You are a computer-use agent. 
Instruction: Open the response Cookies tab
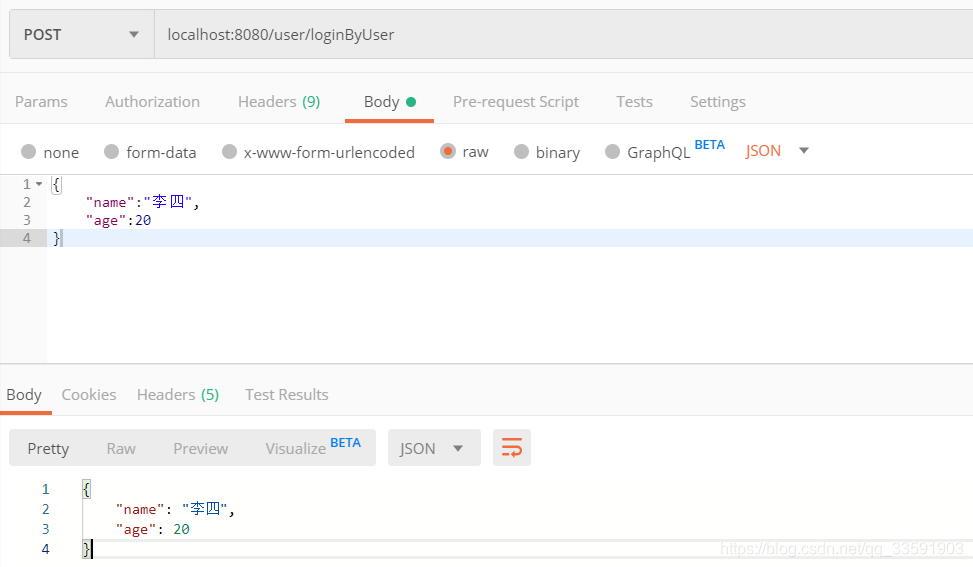click(89, 395)
